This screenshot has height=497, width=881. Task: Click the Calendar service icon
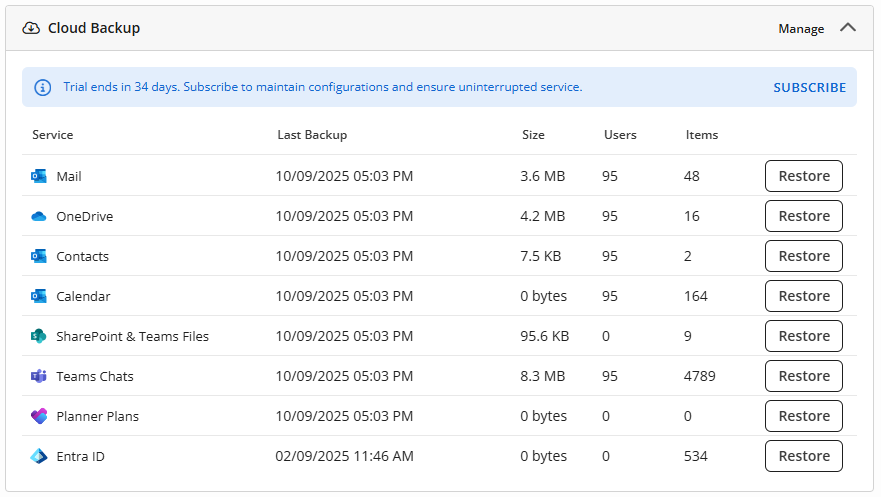39,296
